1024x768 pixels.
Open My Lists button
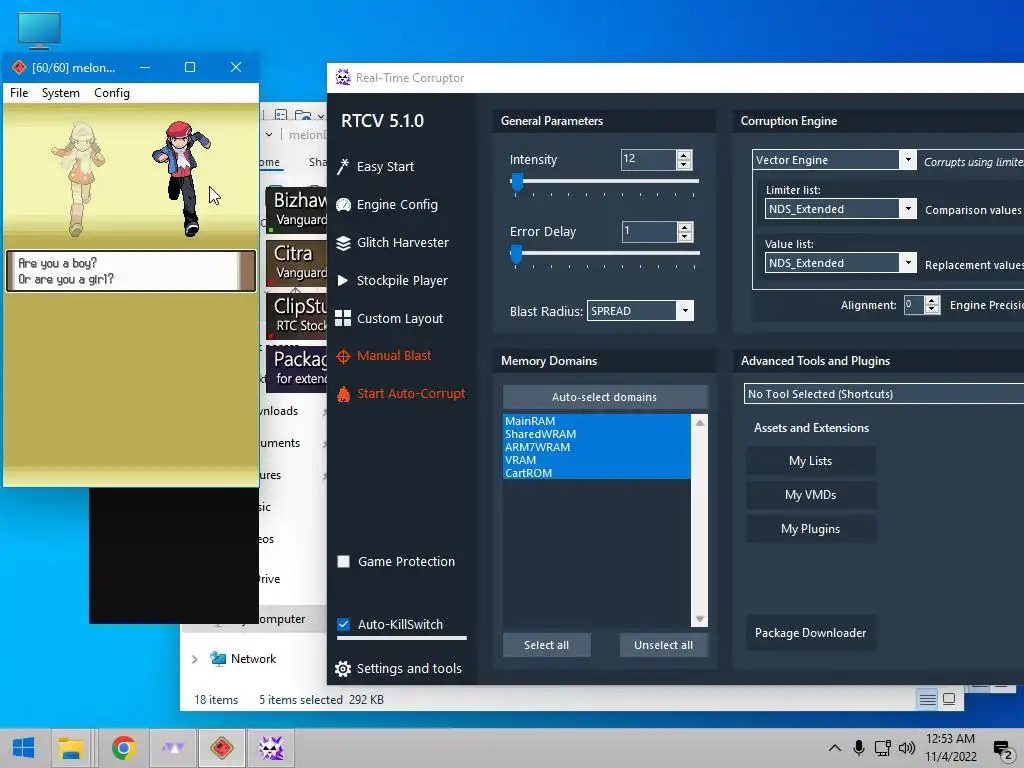coord(810,461)
